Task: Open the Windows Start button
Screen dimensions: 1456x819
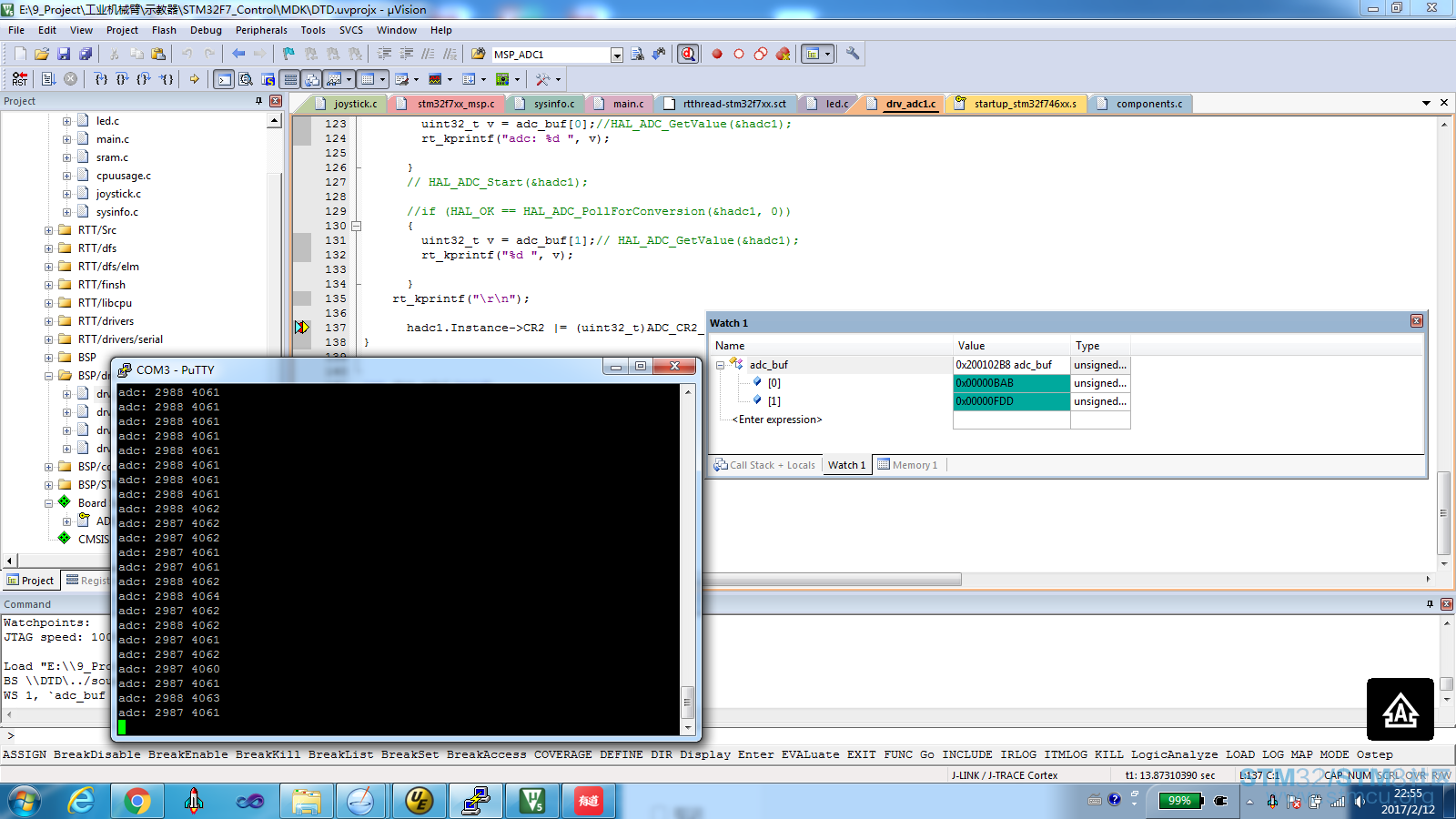Action: pyautogui.click(x=25, y=801)
